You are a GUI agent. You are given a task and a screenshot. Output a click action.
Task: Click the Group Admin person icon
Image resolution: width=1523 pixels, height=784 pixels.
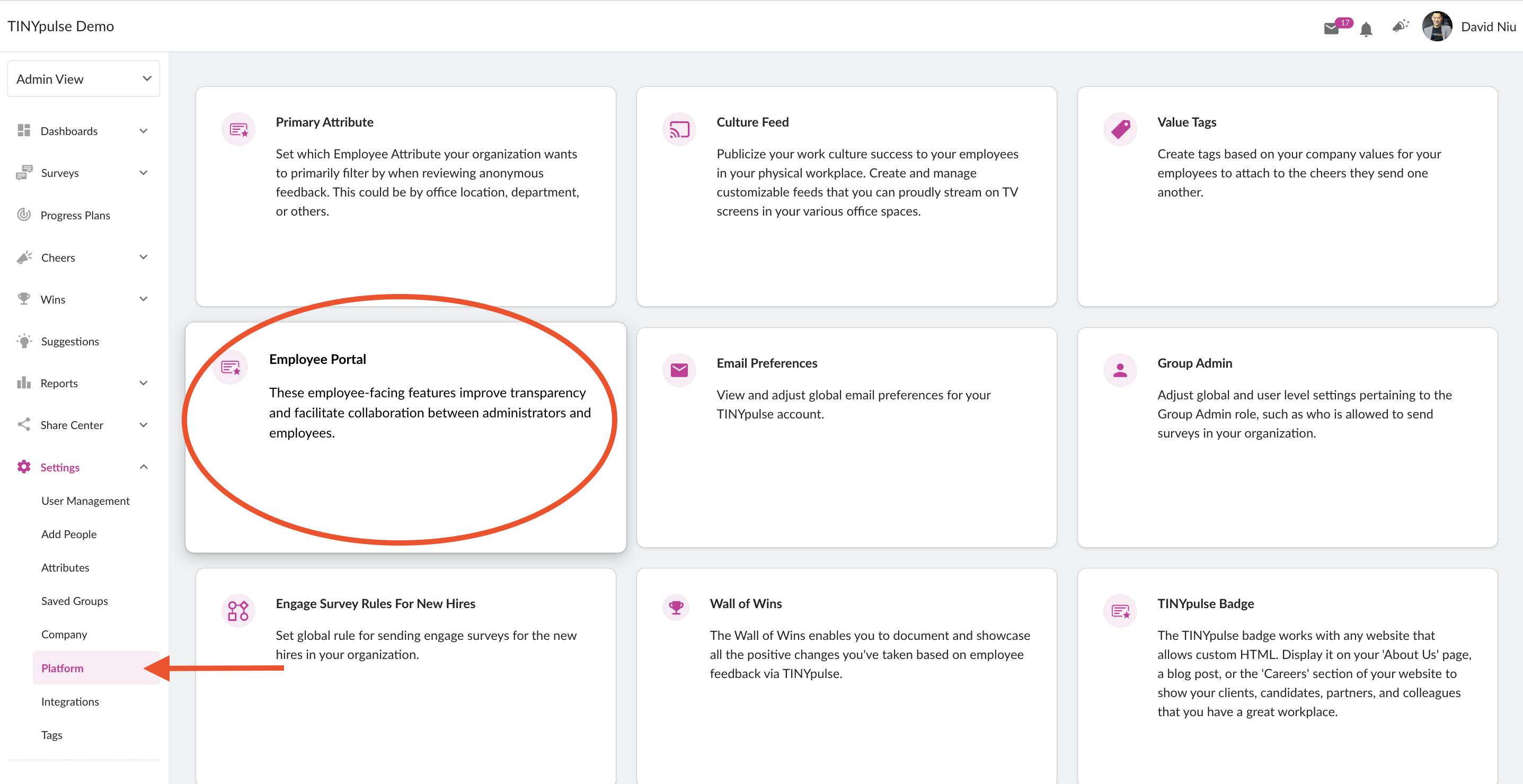1120,370
